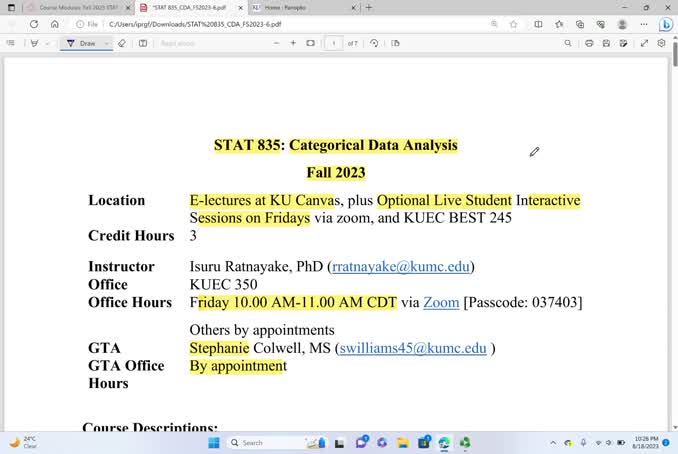Image resolution: width=678 pixels, height=454 pixels.
Task: Expand the Draw ink options dropdown
Action: (x=106, y=43)
